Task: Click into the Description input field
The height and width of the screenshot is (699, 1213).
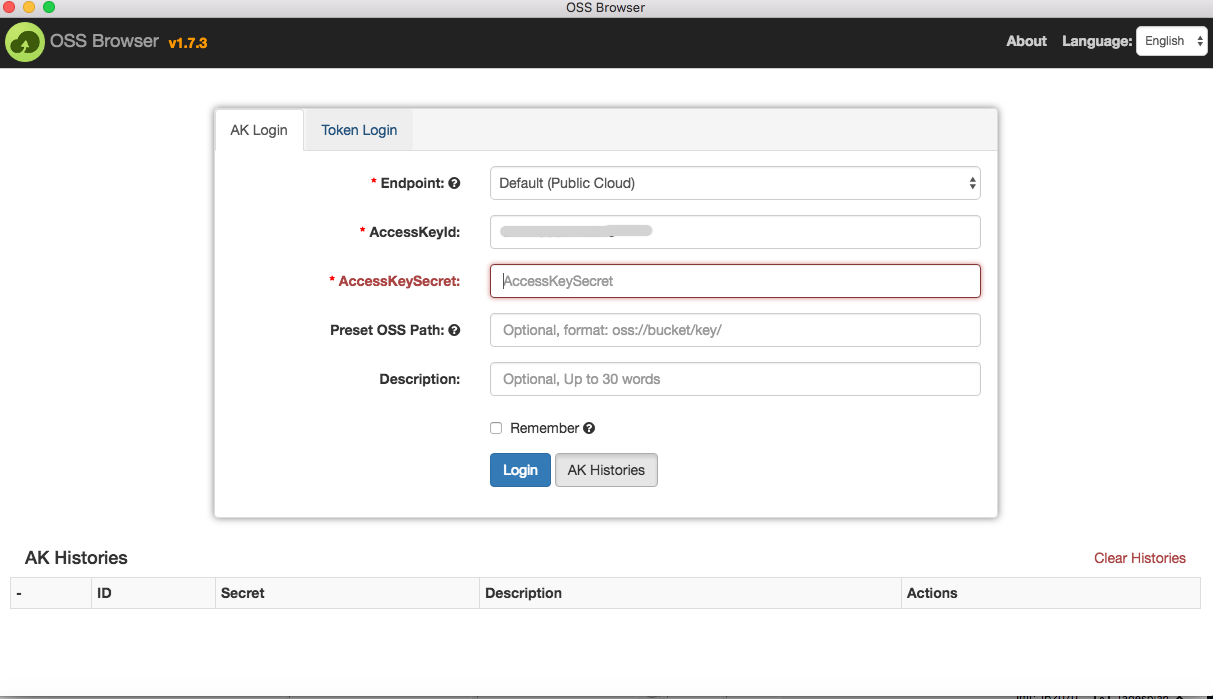Action: pyautogui.click(x=735, y=379)
